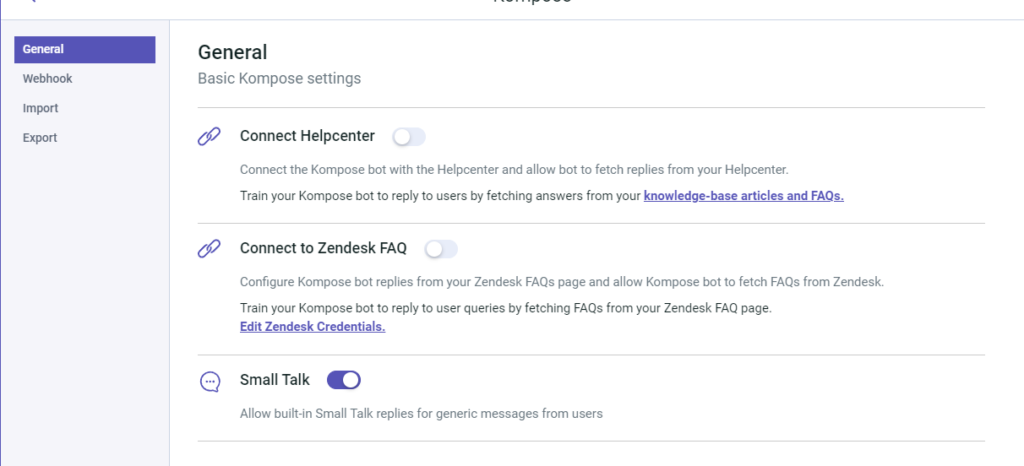The width and height of the screenshot is (1024, 466).
Task: Click the General page heading
Action: click(x=232, y=52)
